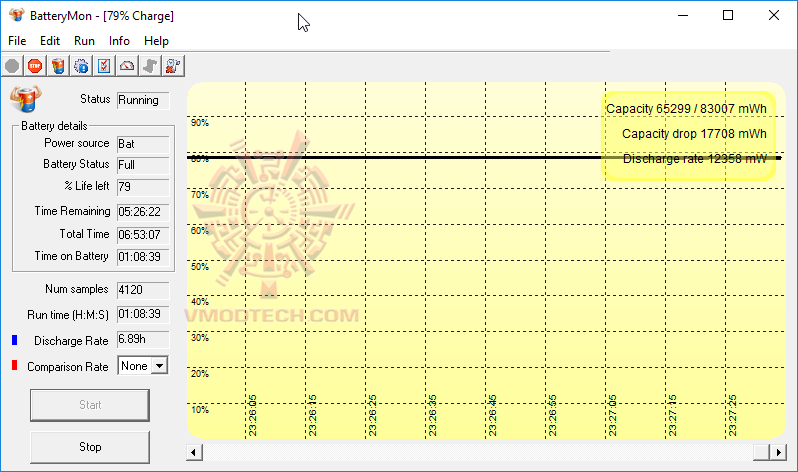Click Total Time value 06:53:07
The image size is (798, 472).
point(143,235)
